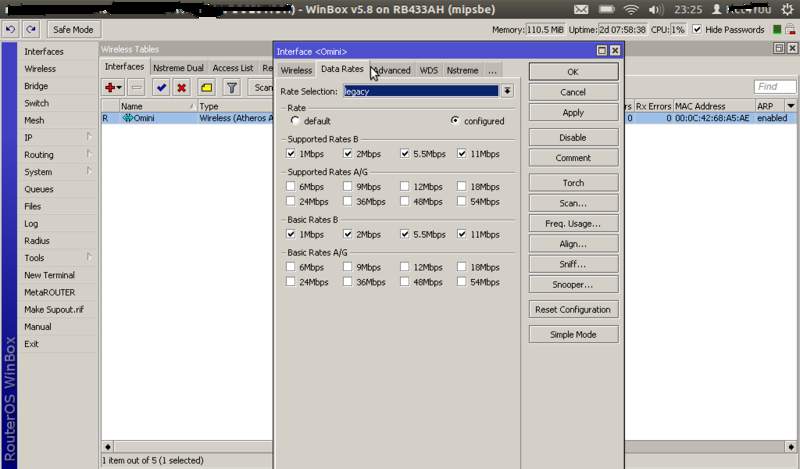This screenshot has height=469, width=800.
Task: Switch to the WDS tab
Action: 429,70
